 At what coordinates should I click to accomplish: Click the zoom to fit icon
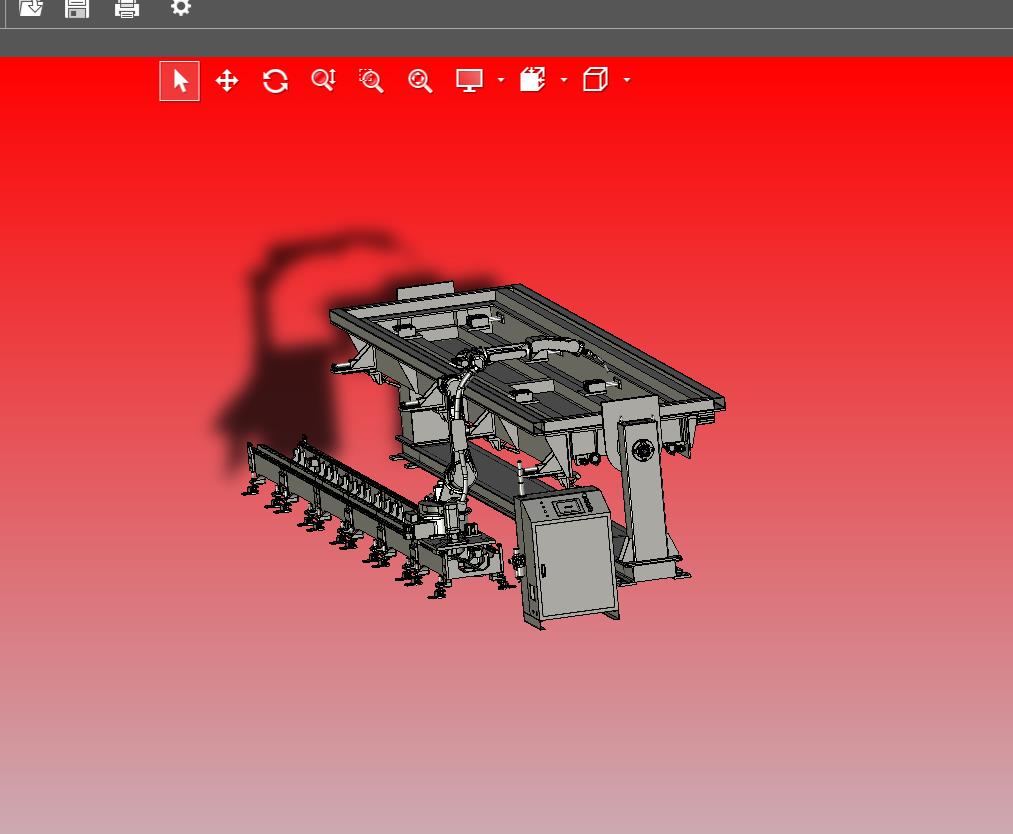coord(420,81)
